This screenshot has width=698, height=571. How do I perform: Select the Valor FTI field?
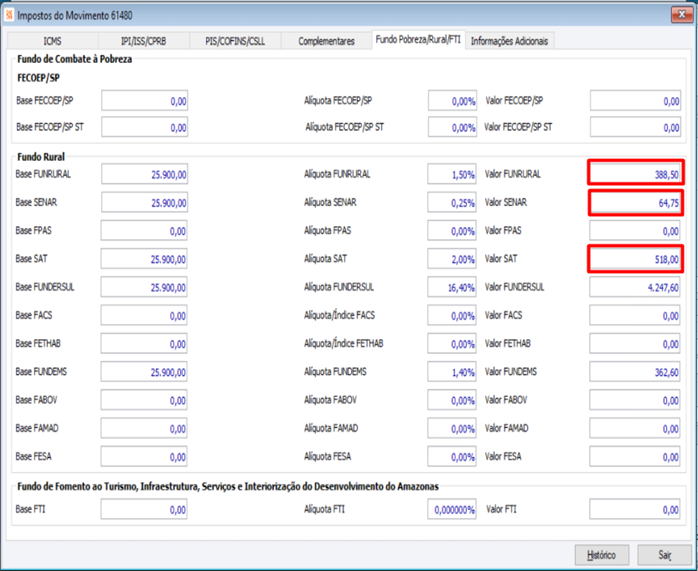pyautogui.click(x=635, y=509)
